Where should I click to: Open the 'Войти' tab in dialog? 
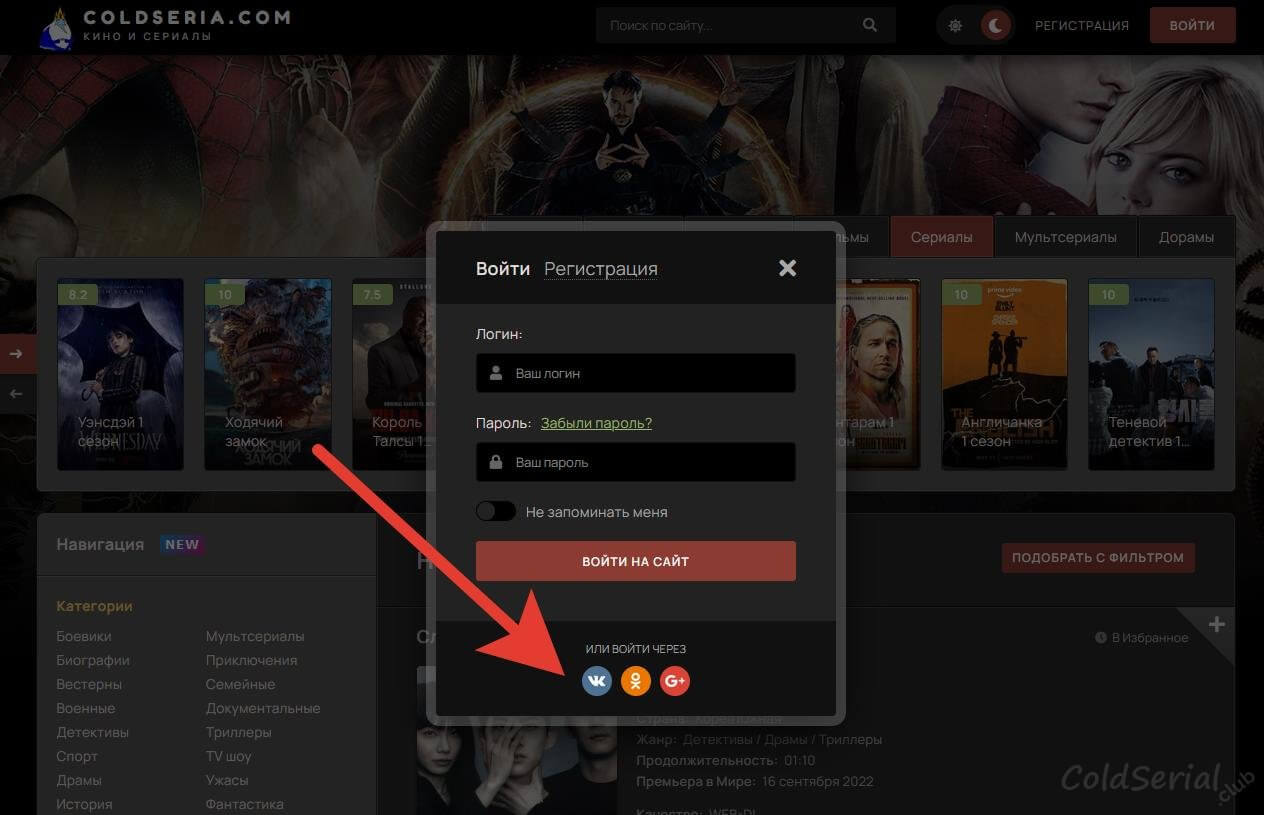[503, 268]
